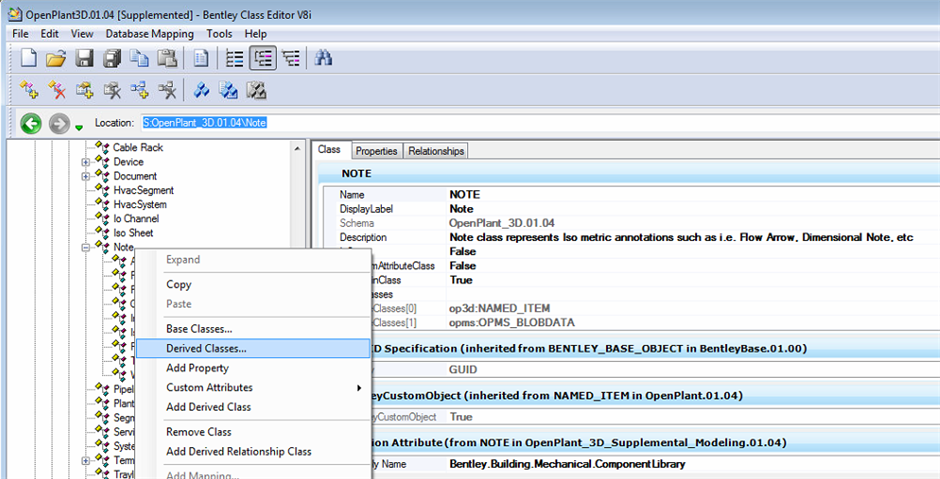
Task: Click the Bentley.Building.Mechanical.ComponentLibrary value
Action: (x=567, y=465)
